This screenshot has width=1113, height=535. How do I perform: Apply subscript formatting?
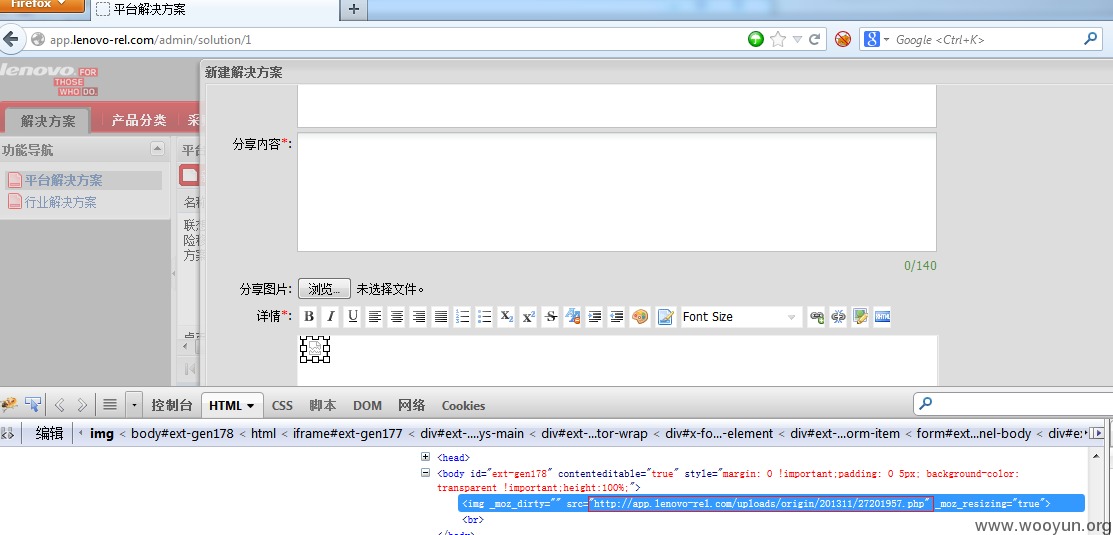click(506, 317)
